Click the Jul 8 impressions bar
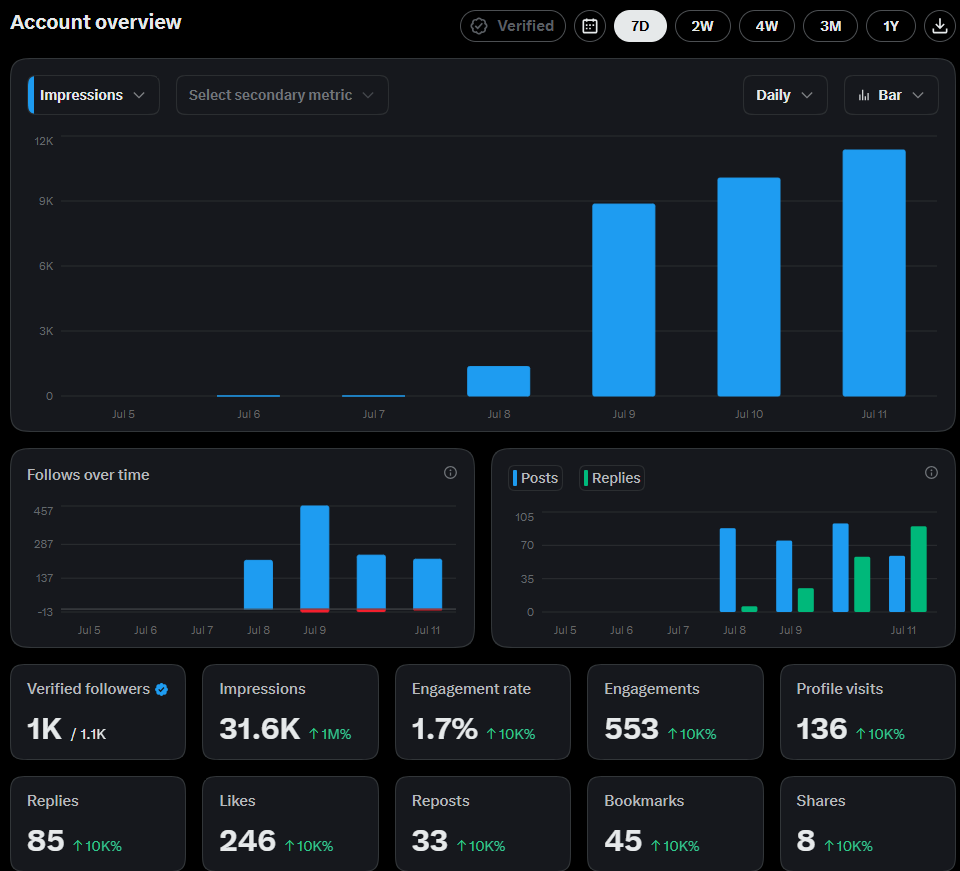Viewport: 960px width, 871px height. 498,381
